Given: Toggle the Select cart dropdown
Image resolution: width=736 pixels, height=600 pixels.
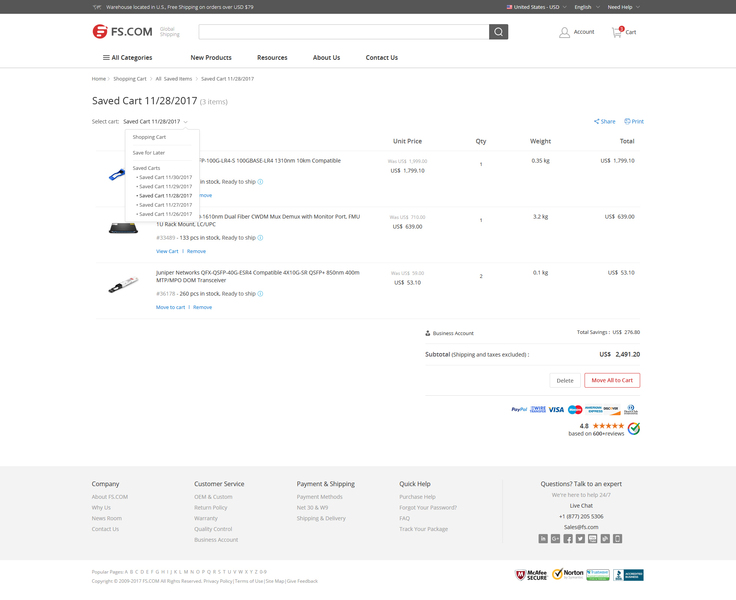Looking at the screenshot, I should point(155,122).
